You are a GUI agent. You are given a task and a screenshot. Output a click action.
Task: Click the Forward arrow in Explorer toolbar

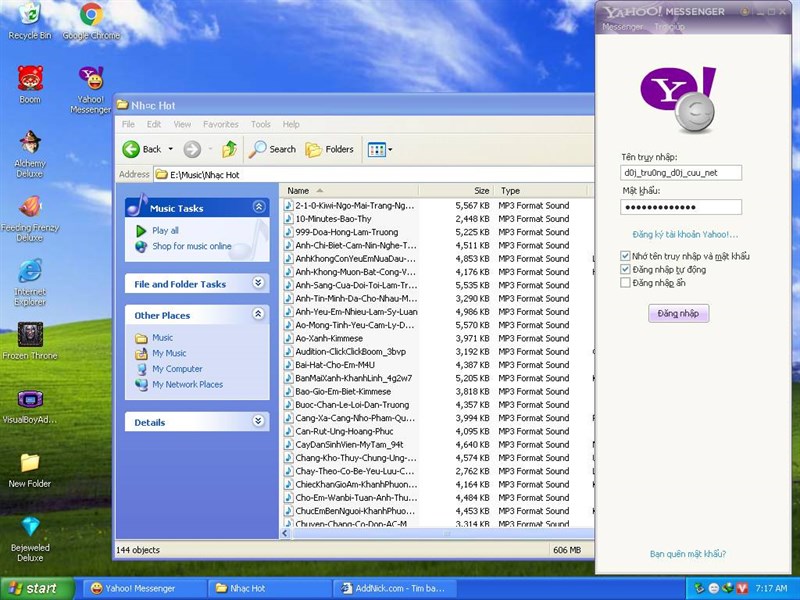pos(192,149)
